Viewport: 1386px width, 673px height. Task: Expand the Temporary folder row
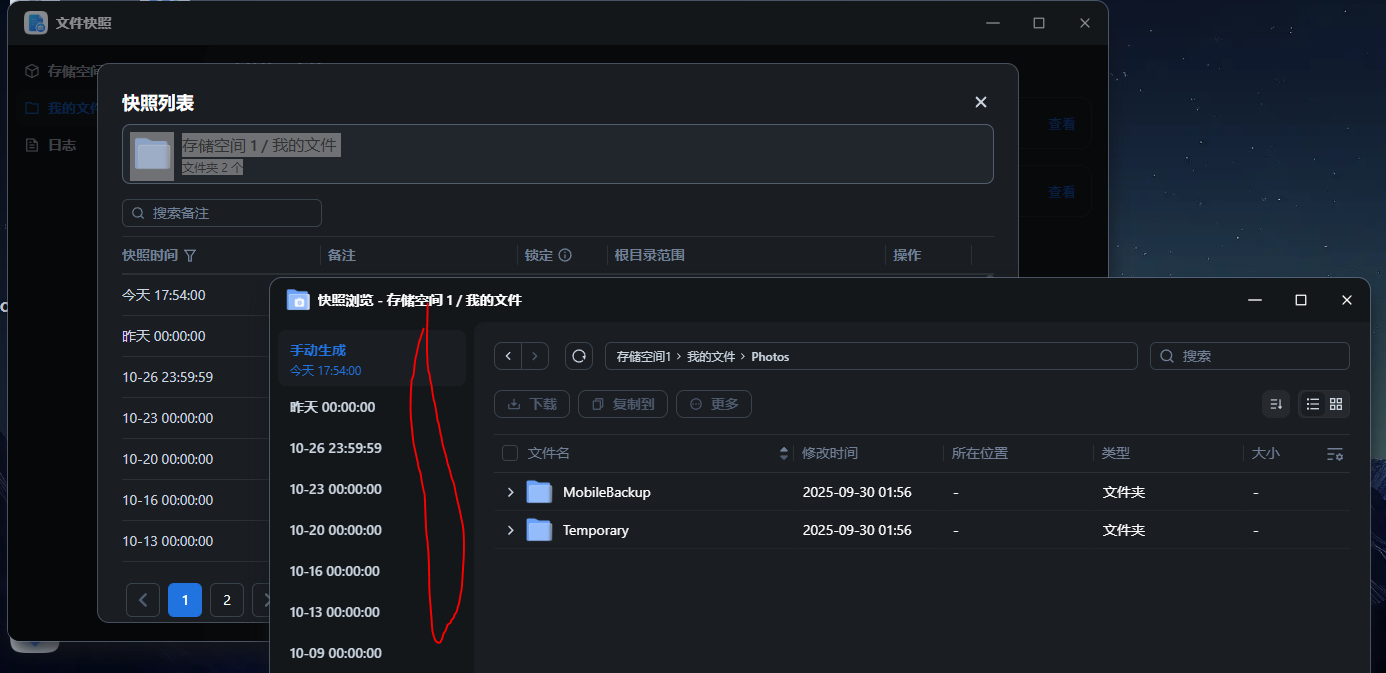coord(510,530)
